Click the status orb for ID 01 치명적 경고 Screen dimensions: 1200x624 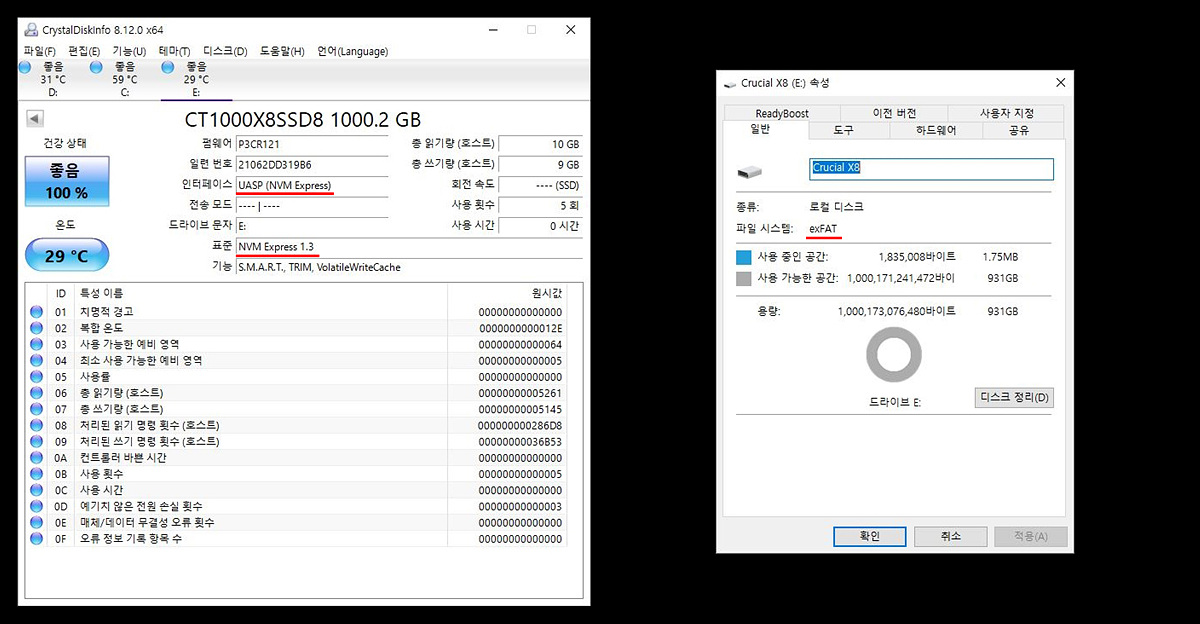(x=36, y=312)
